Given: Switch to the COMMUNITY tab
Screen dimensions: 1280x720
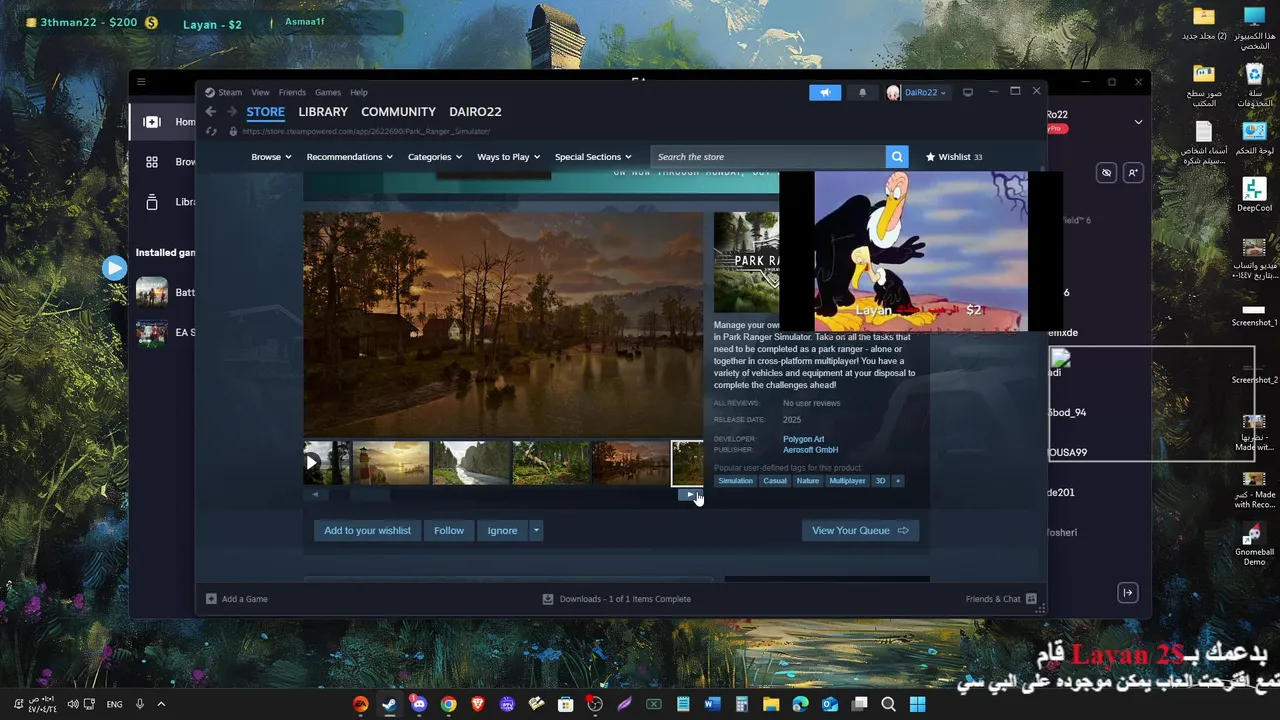Looking at the screenshot, I should (398, 112).
